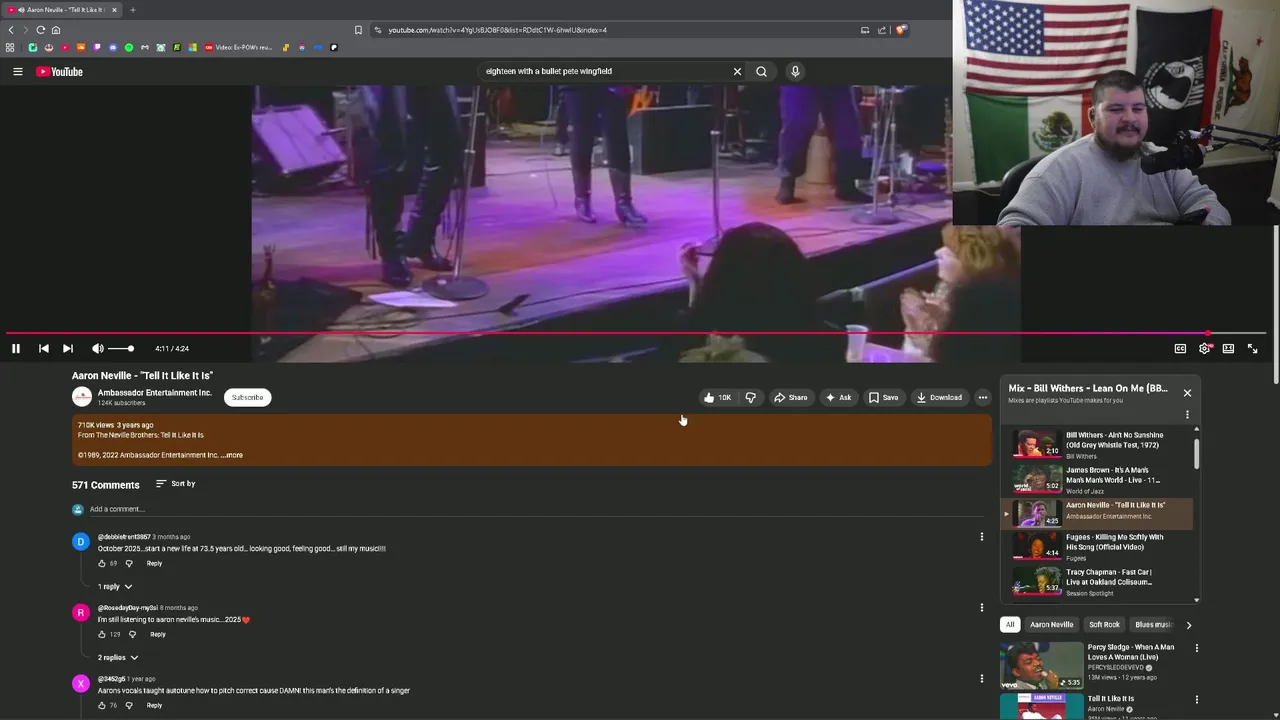Like the video with thumbs up

pyautogui.click(x=717, y=397)
